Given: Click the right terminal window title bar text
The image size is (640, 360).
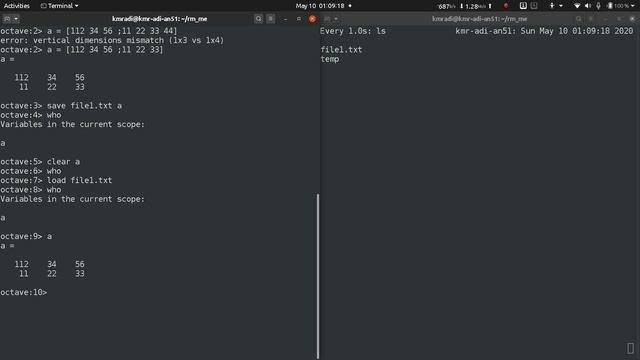Looking at the screenshot, I should click(480, 19).
